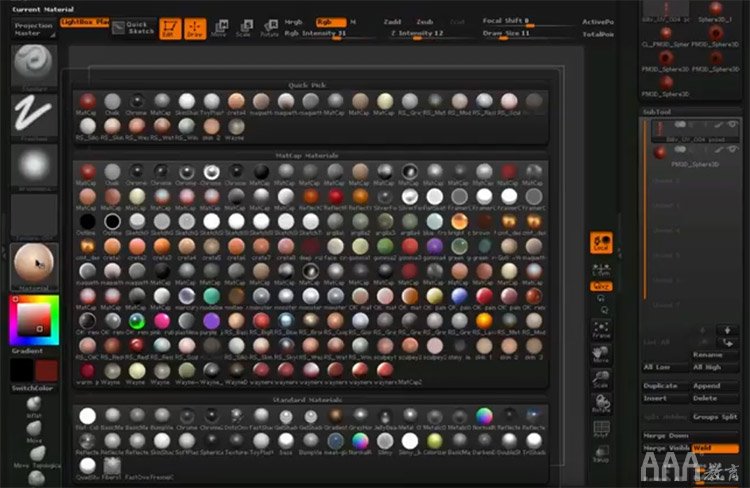Toggle the Local symmetry button
Screen dimensions: 750x488
pos(601,242)
